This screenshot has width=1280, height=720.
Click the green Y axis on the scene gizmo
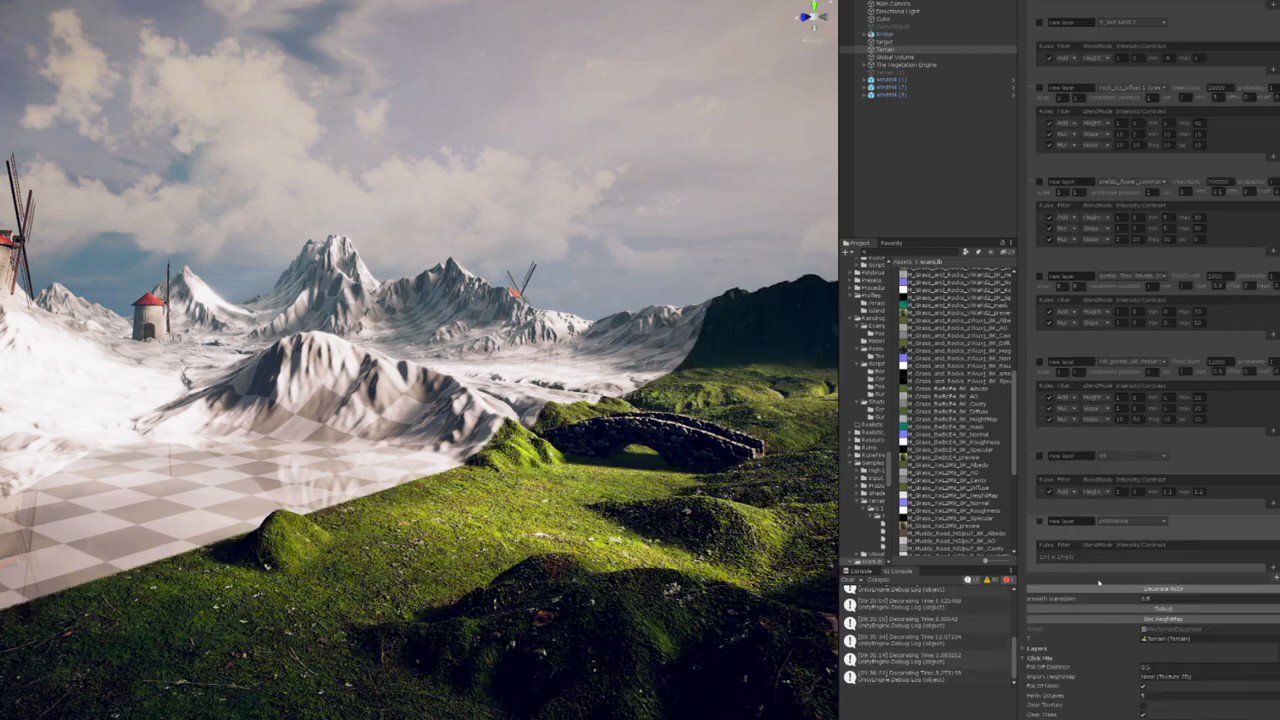pyautogui.click(x=815, y=5)
